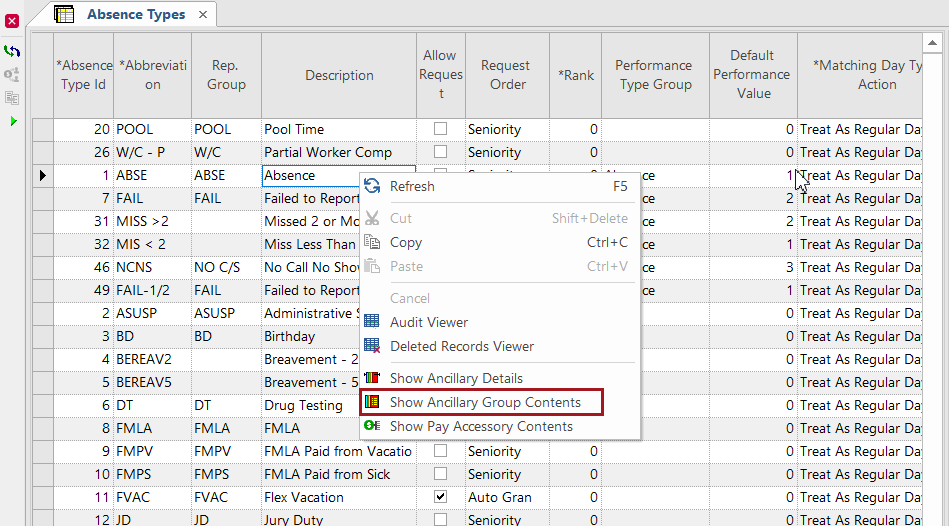Click the Birthday description cell
Viewport: 949px width, 526px height.
click(x=310, y=337)
